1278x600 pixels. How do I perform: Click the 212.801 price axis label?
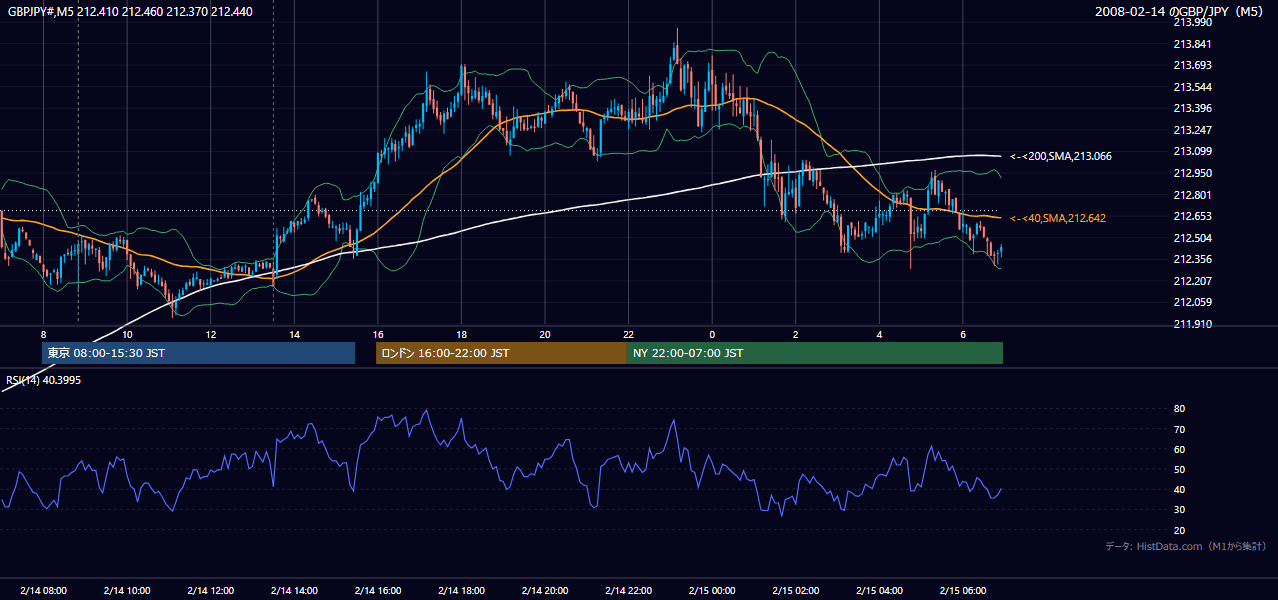(1192, 195)
